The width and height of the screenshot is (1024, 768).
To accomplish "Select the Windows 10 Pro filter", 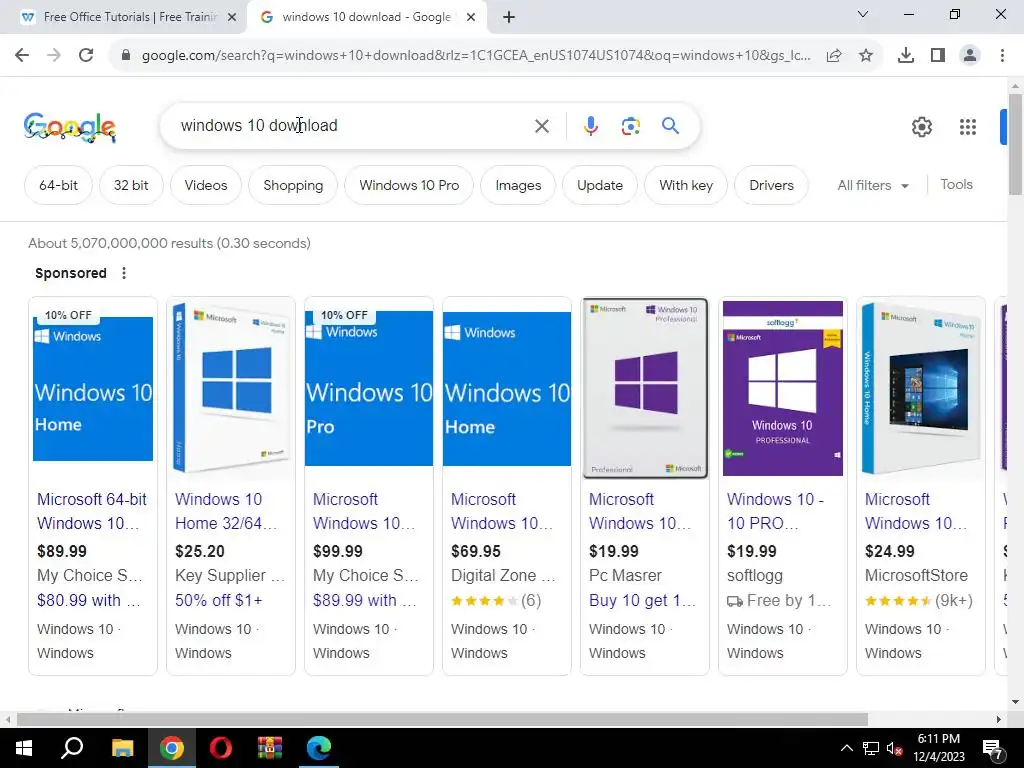I will (x=409, y=185).
